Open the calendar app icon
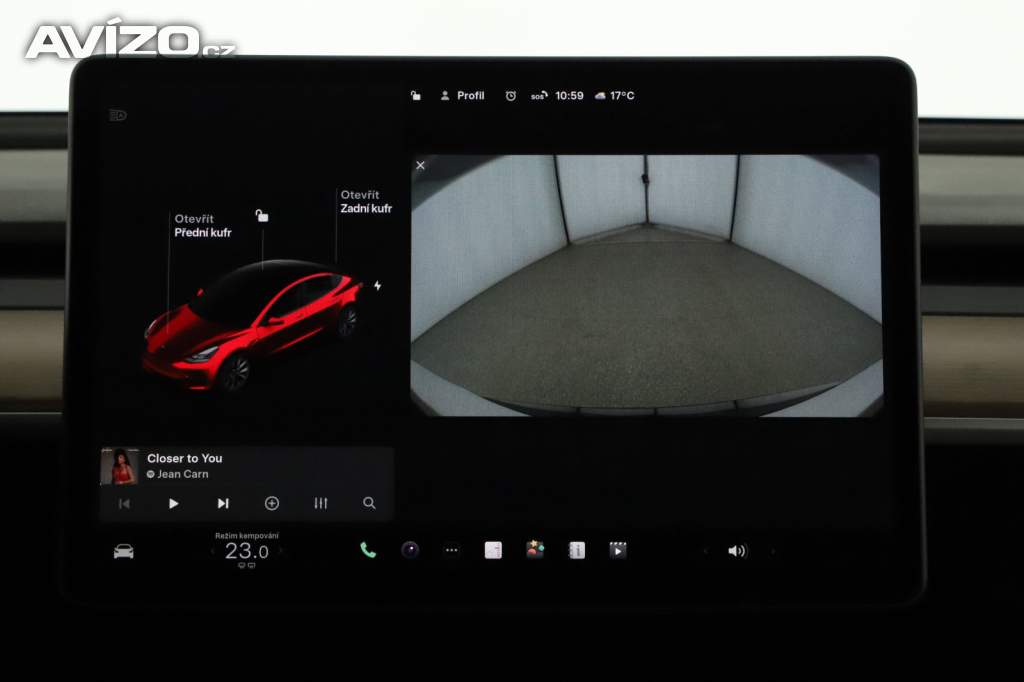Viewport: 1024px width, 682px height. [x=493, y=550]
